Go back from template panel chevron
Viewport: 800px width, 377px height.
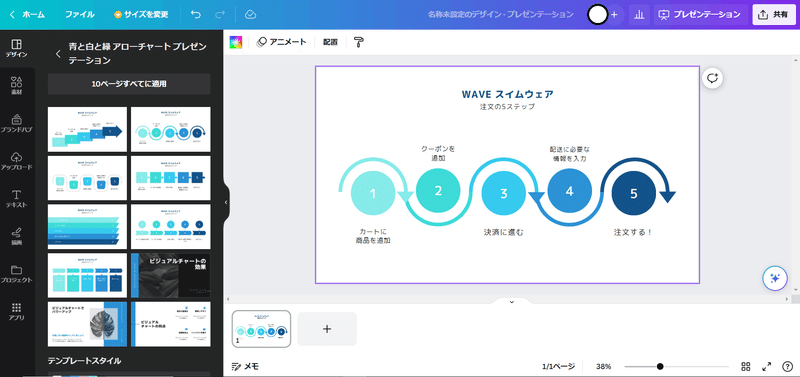pyautogui.click(x=58, y=54)
